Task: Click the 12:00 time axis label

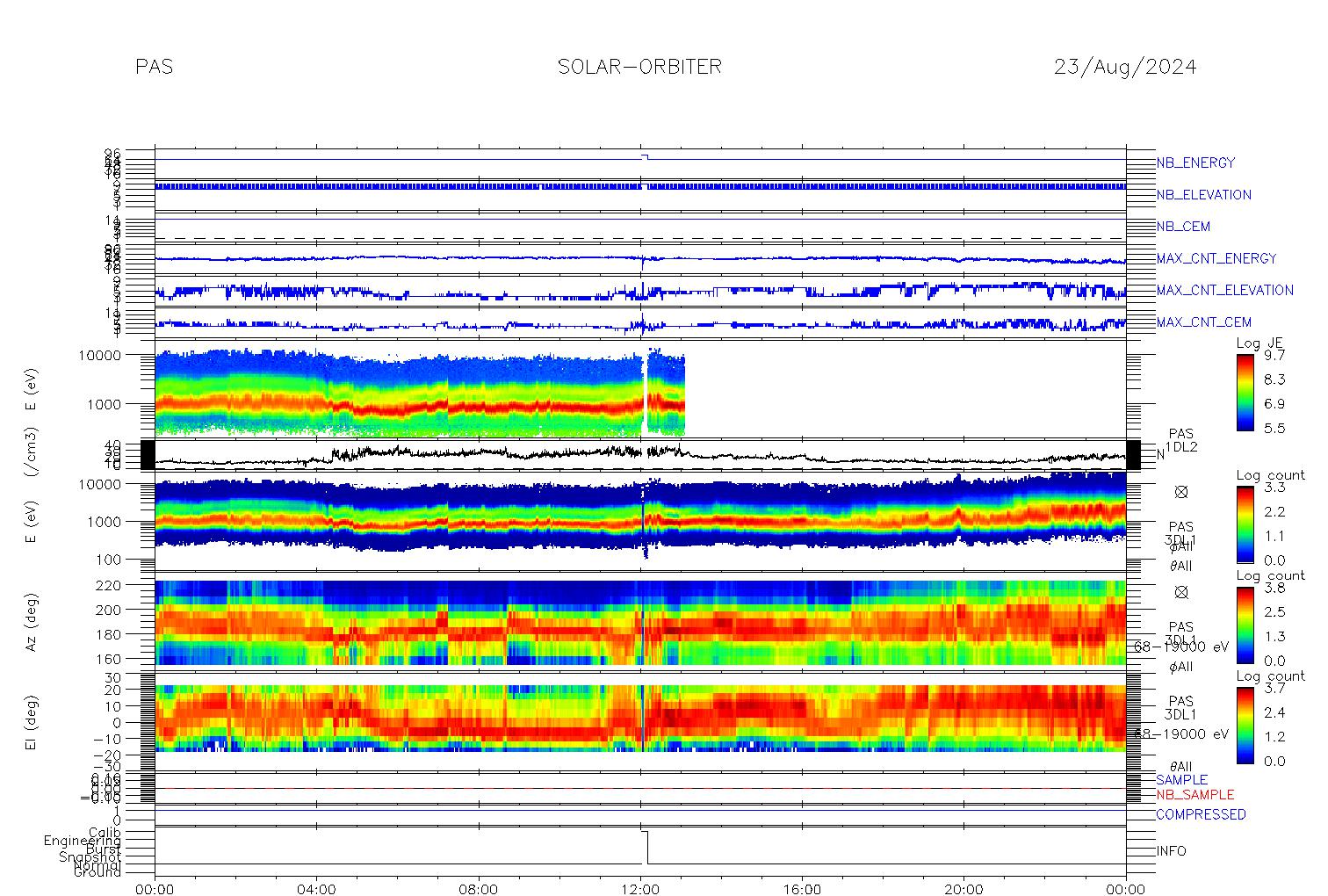Action: 640,889
